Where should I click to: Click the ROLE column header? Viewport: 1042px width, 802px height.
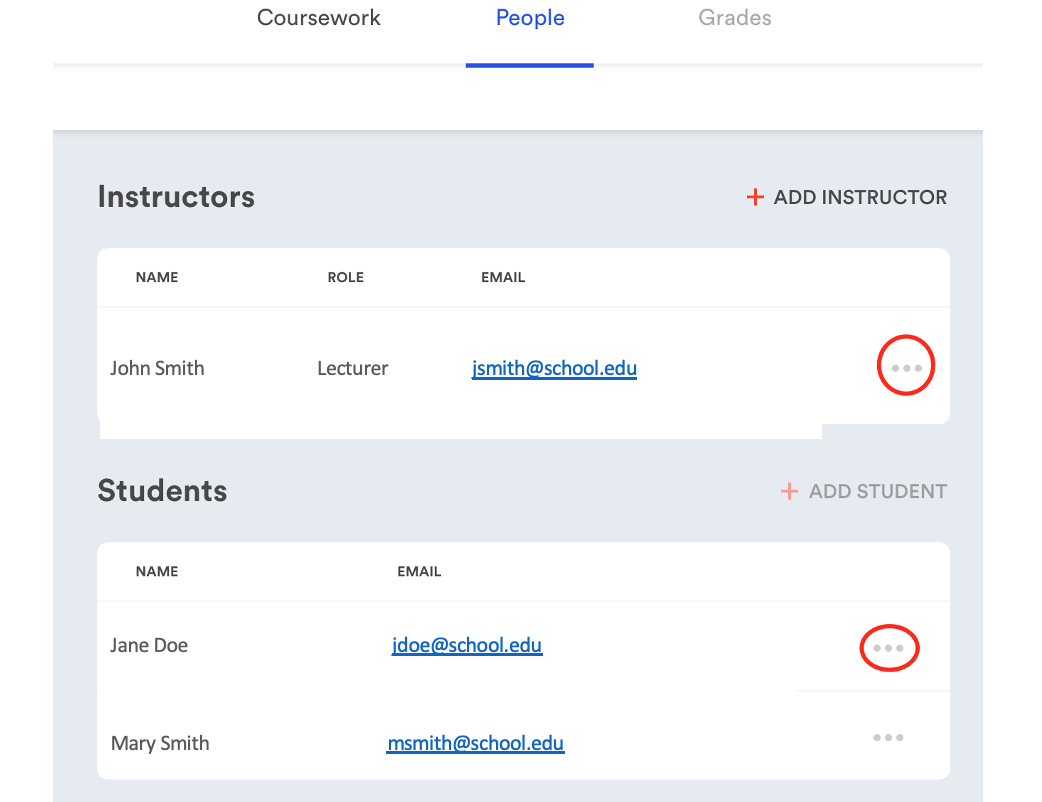(x=345, y=277)
